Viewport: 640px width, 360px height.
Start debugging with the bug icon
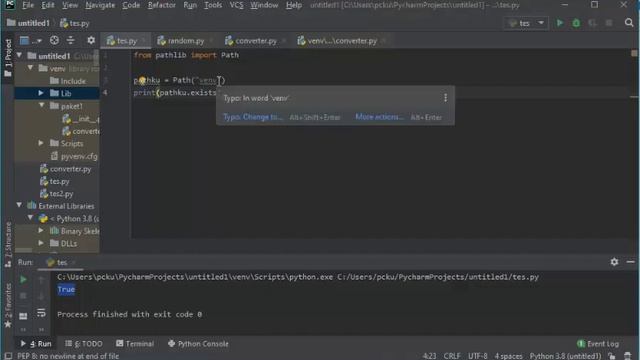[x=576, y=23]
